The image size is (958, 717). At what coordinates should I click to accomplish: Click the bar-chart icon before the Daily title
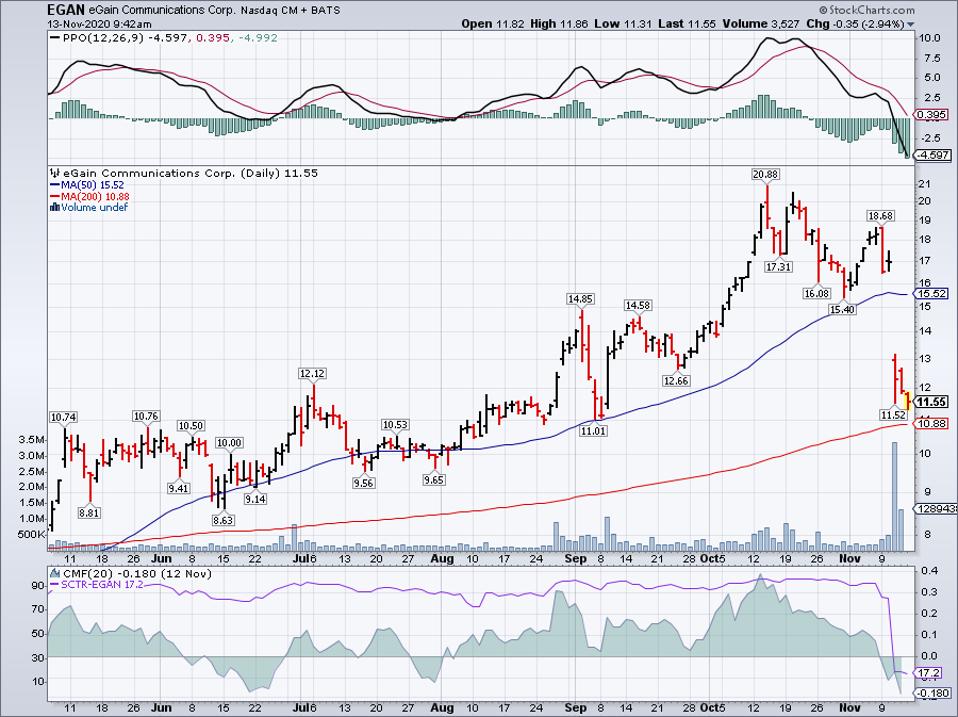(54, 173)
